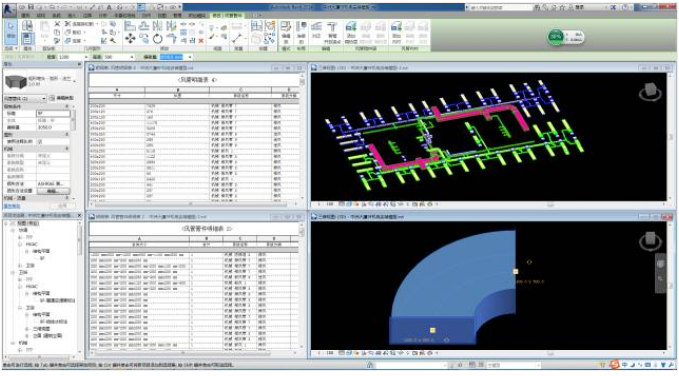Click the Edit button beside insulation settings
Viewport: 679px width, 376px height.
[53, 191]
